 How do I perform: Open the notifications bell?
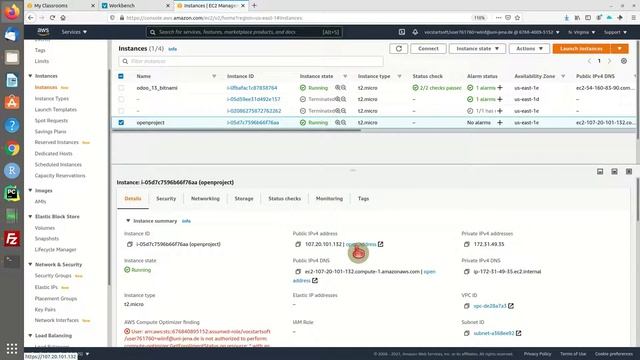coord(415,32)
